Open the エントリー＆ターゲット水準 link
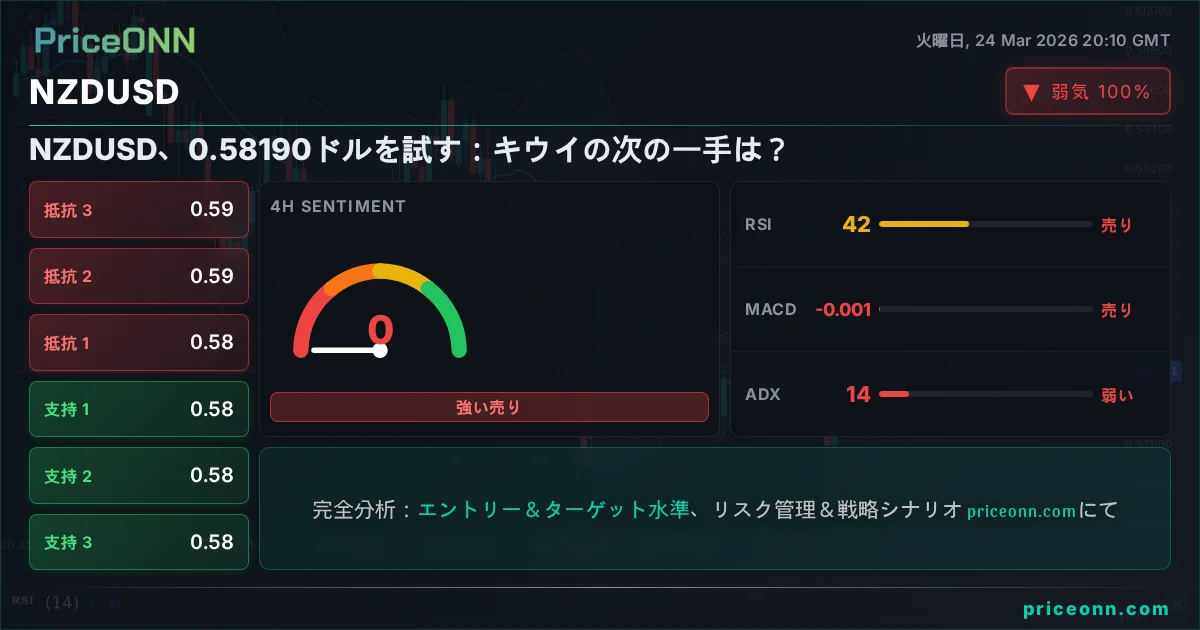1200x630 pixels. tap(553, 510)
